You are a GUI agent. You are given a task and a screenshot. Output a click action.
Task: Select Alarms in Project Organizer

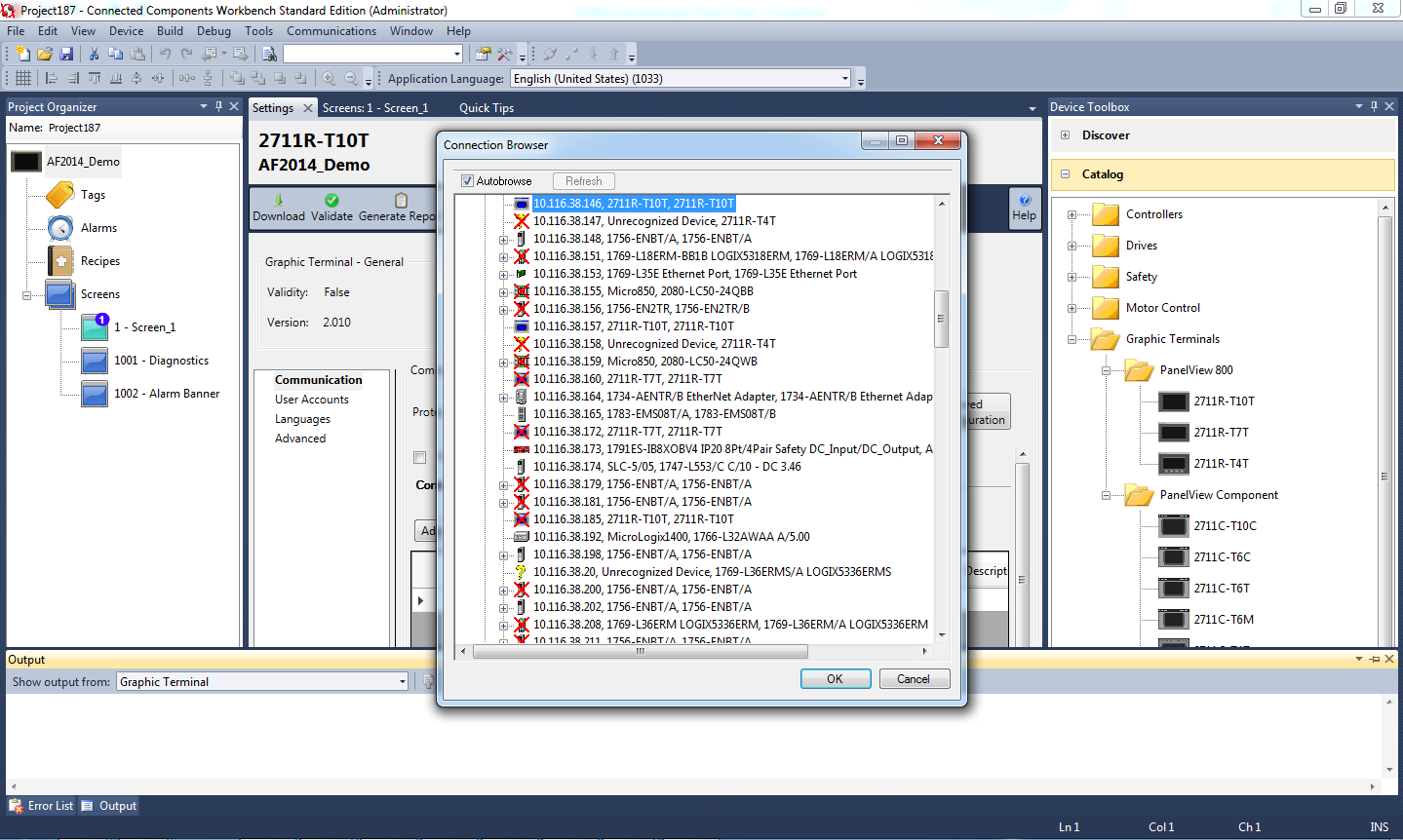[98, 228]
